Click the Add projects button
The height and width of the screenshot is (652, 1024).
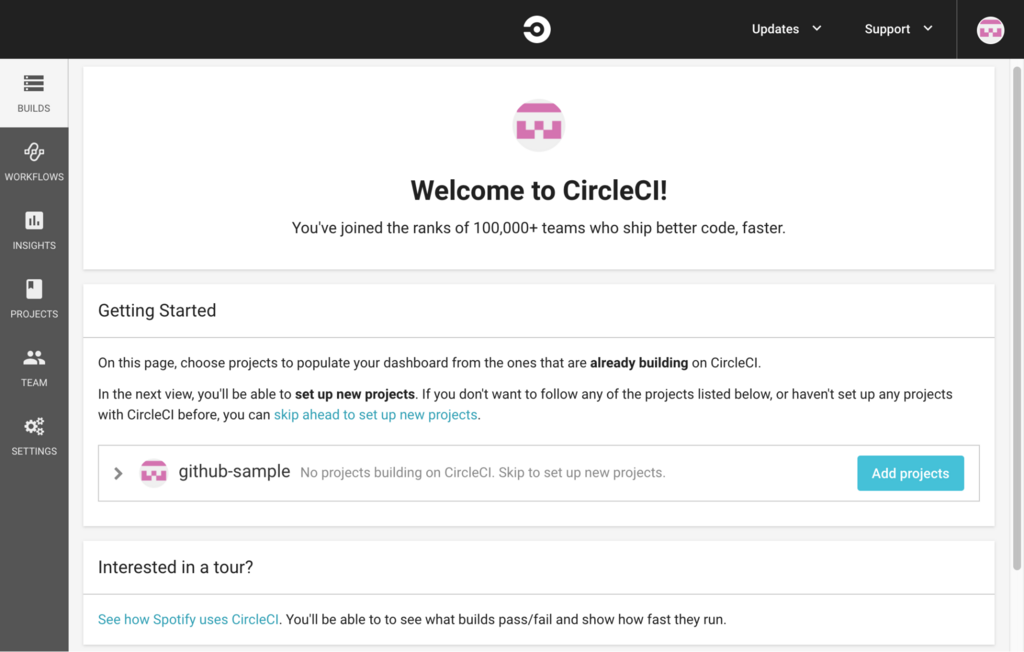(910, 473)
